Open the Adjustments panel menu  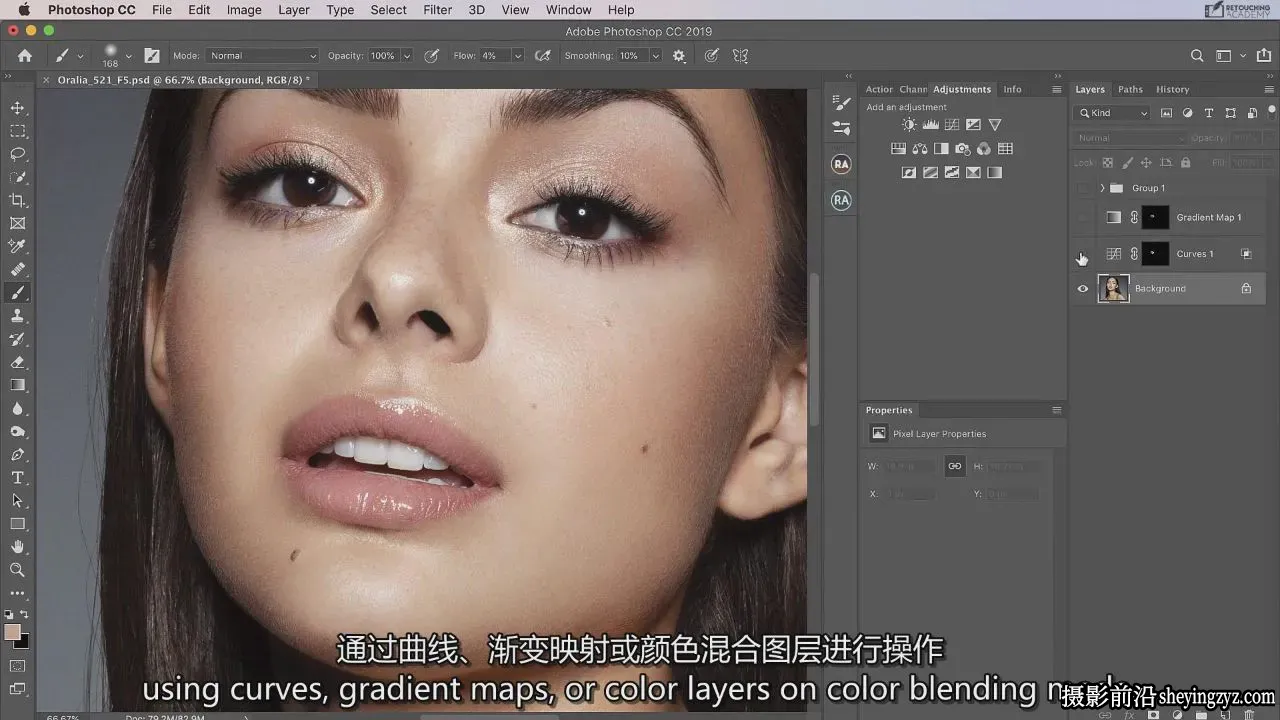click(x=1056, y=89)
